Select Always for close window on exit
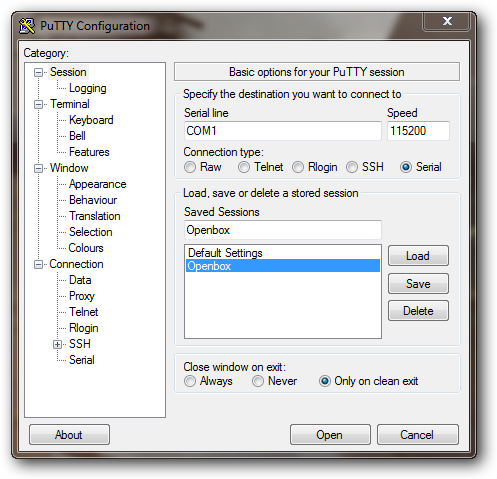Image resolution: width=497 pixels, height=479 pixels. point(190,381)
